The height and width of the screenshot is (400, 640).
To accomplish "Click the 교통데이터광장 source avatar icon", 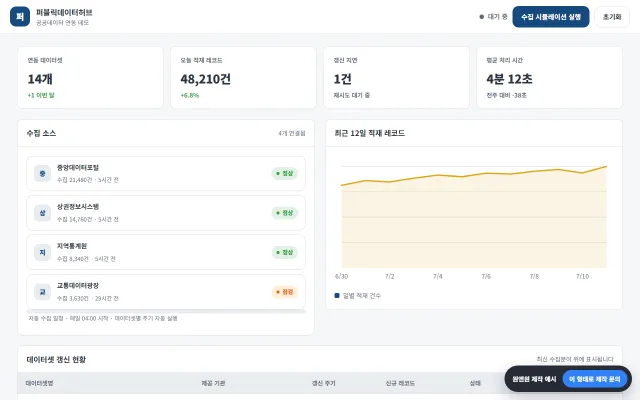I will [42, 292].
